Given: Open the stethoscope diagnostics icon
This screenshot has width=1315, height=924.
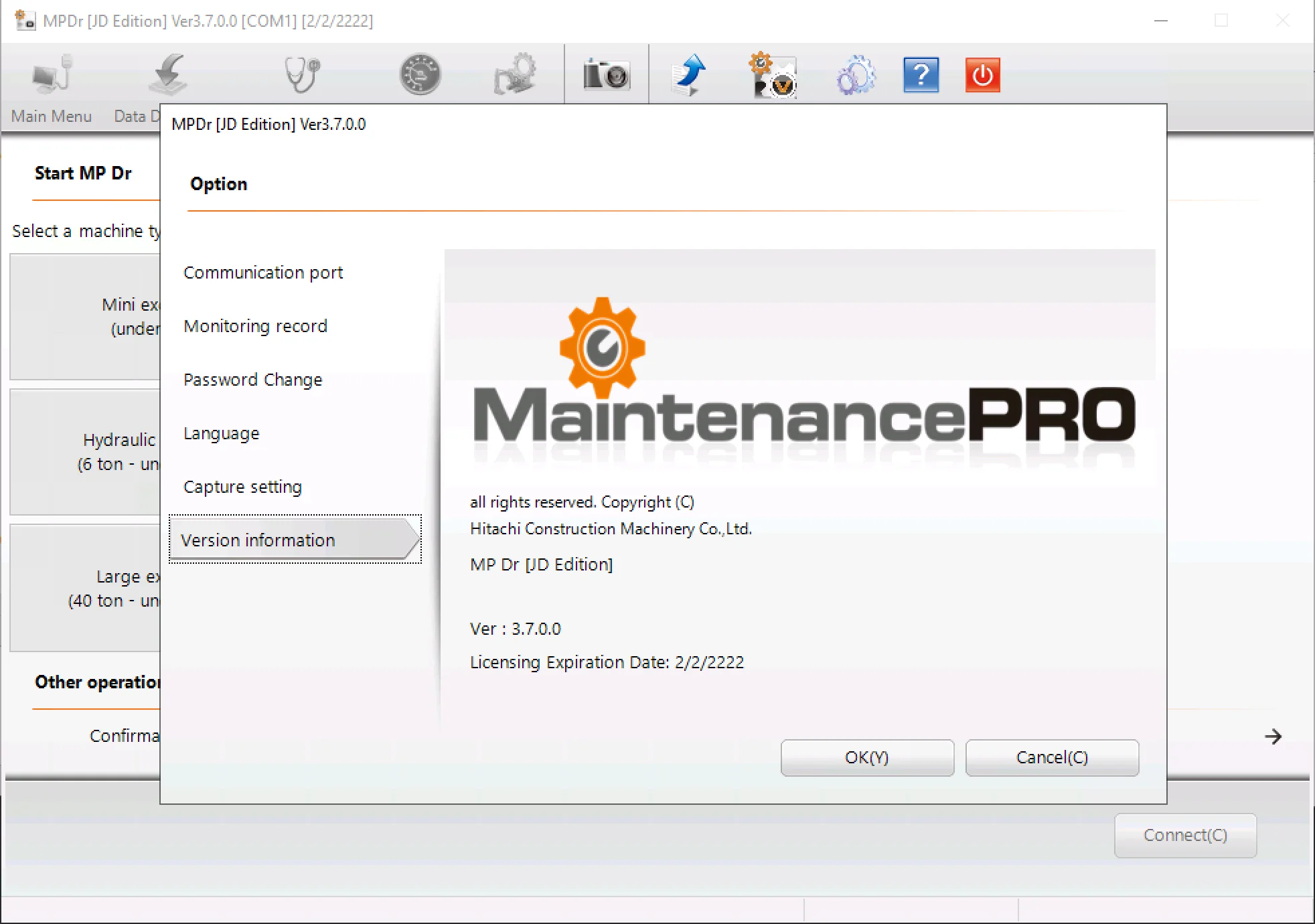Looking at the screenshot, I should click(x=302, y=75).
